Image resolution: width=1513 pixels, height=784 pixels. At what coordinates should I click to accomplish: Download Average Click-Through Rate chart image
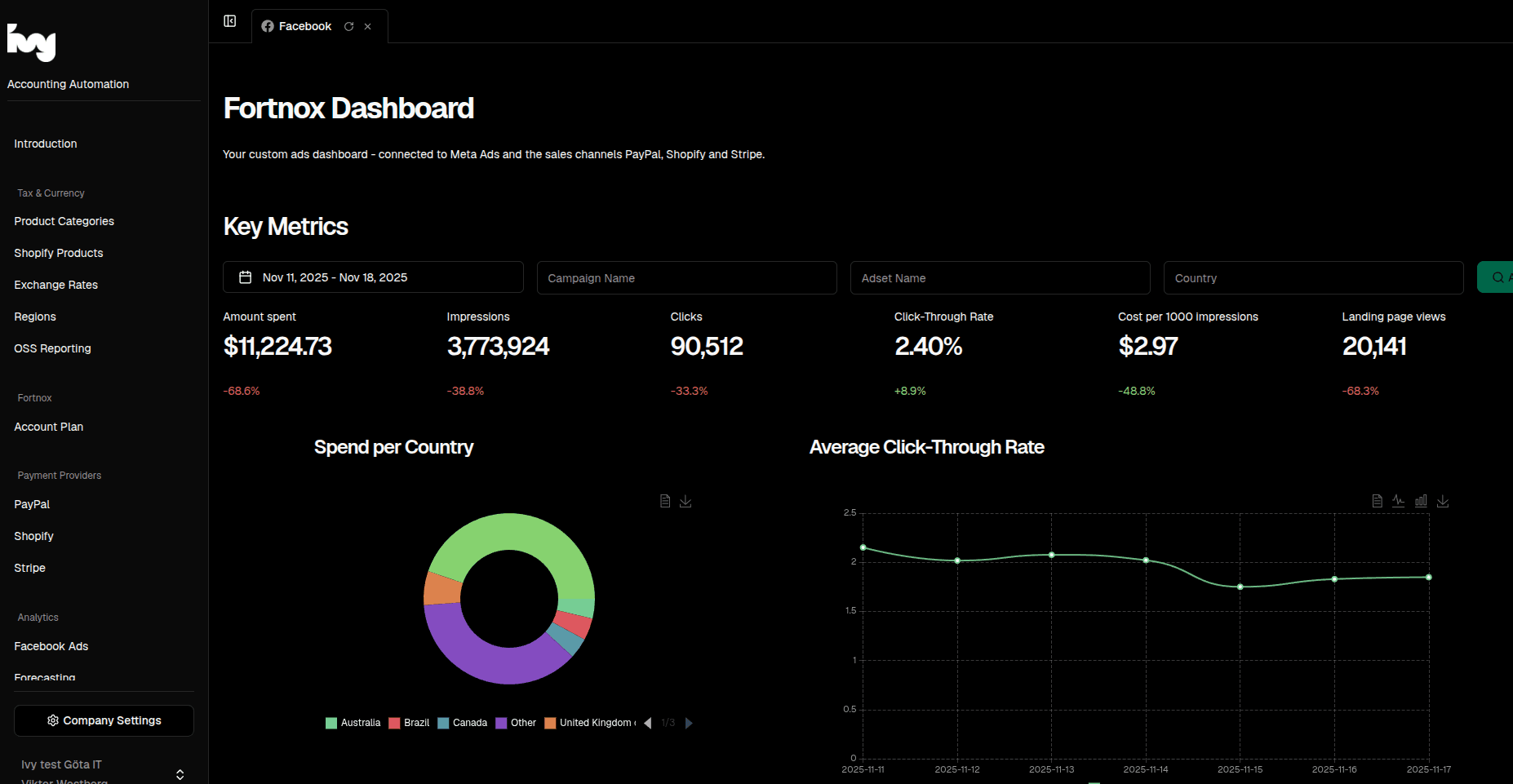coord(1443,501)
